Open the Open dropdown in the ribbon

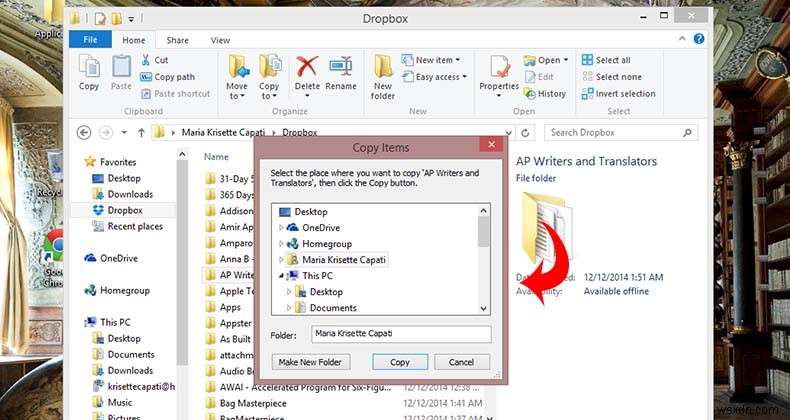tap(546, 60)
